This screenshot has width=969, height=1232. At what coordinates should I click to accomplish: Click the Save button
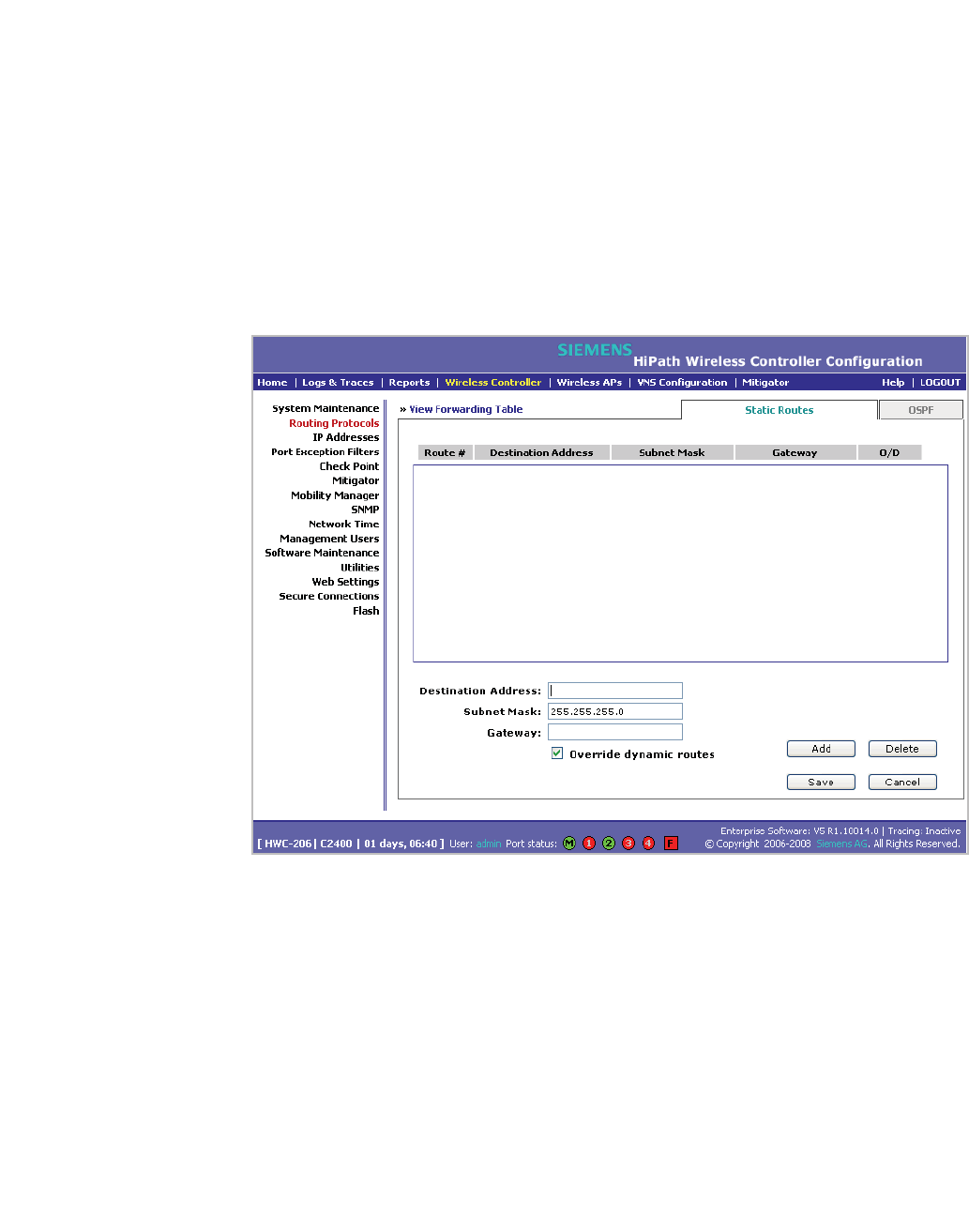click(x=821, y=782)
